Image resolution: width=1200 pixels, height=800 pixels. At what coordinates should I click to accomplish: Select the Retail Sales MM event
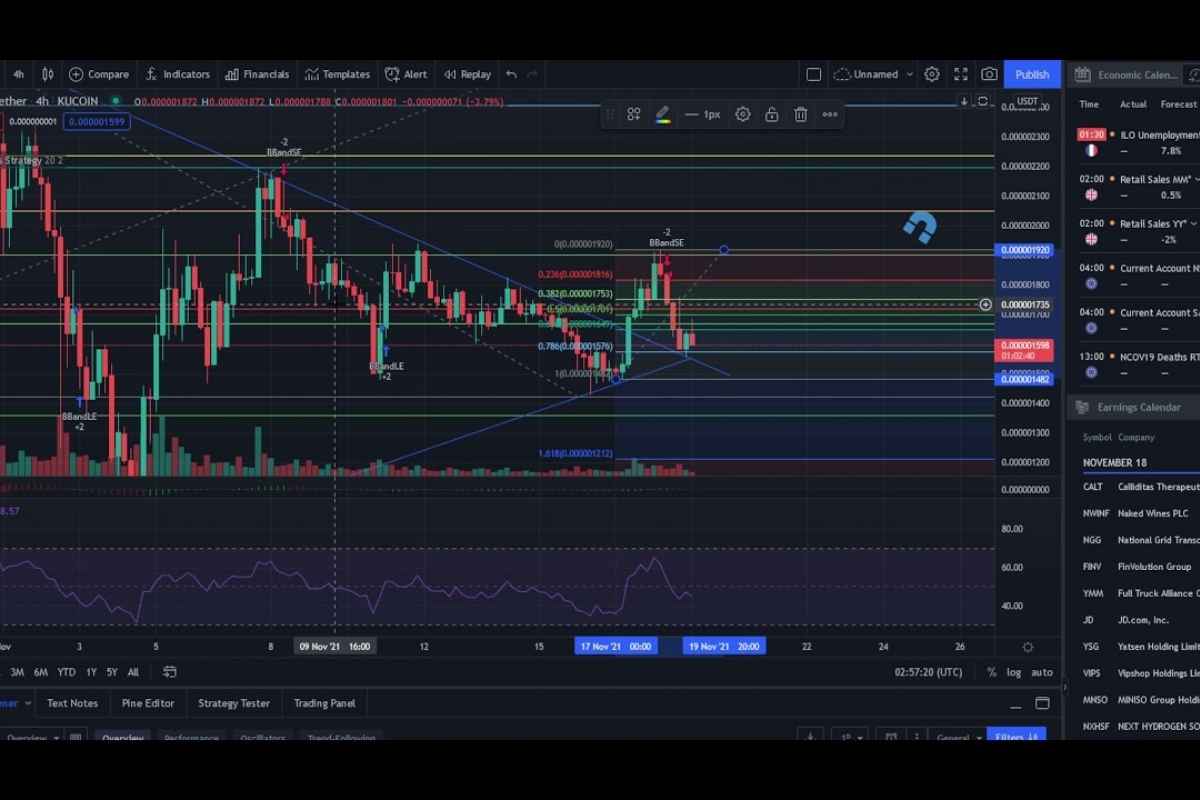[x=1138, y=187]
